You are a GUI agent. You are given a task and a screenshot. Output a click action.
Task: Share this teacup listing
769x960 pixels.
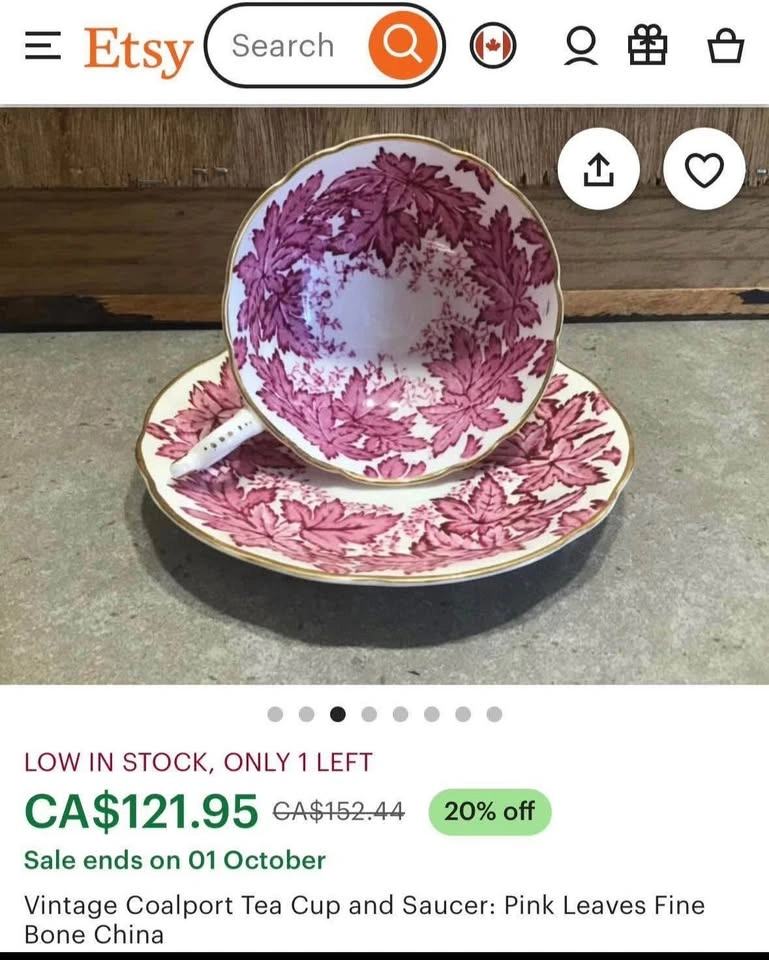pyautogui.click(x=599, y=169)
